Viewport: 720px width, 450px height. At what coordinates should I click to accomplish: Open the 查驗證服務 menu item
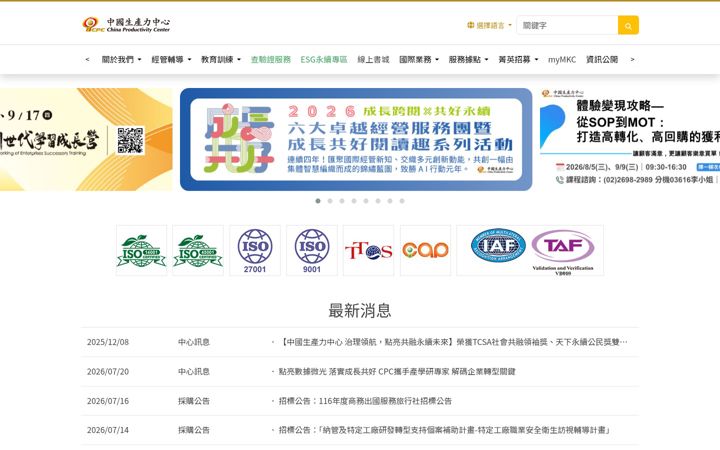point(270,59)
